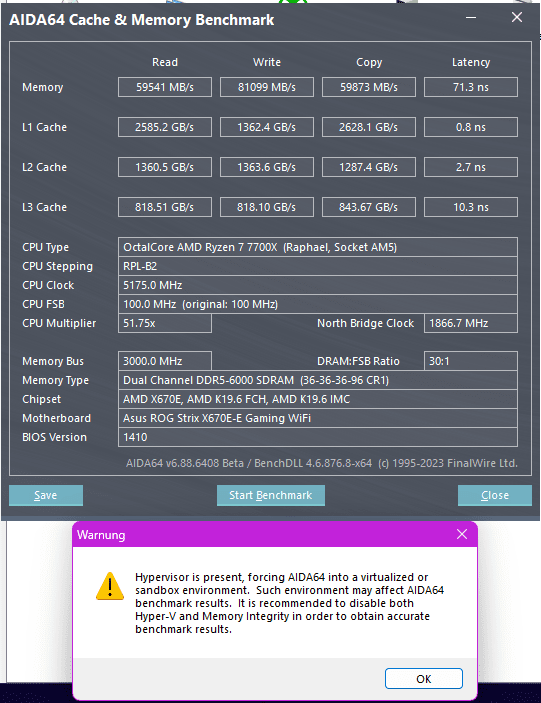Click the DRAM:FSB Ratio label
541x703 pixels.
pos(358,361)
